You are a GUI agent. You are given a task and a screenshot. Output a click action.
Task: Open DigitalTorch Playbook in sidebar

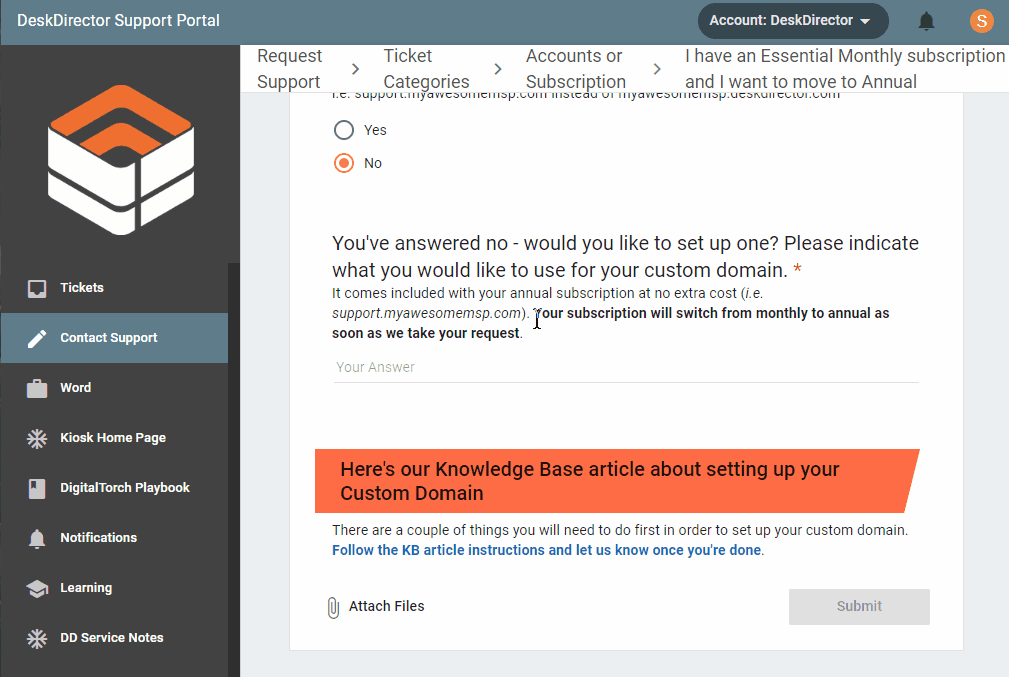(x=115, y=488)
